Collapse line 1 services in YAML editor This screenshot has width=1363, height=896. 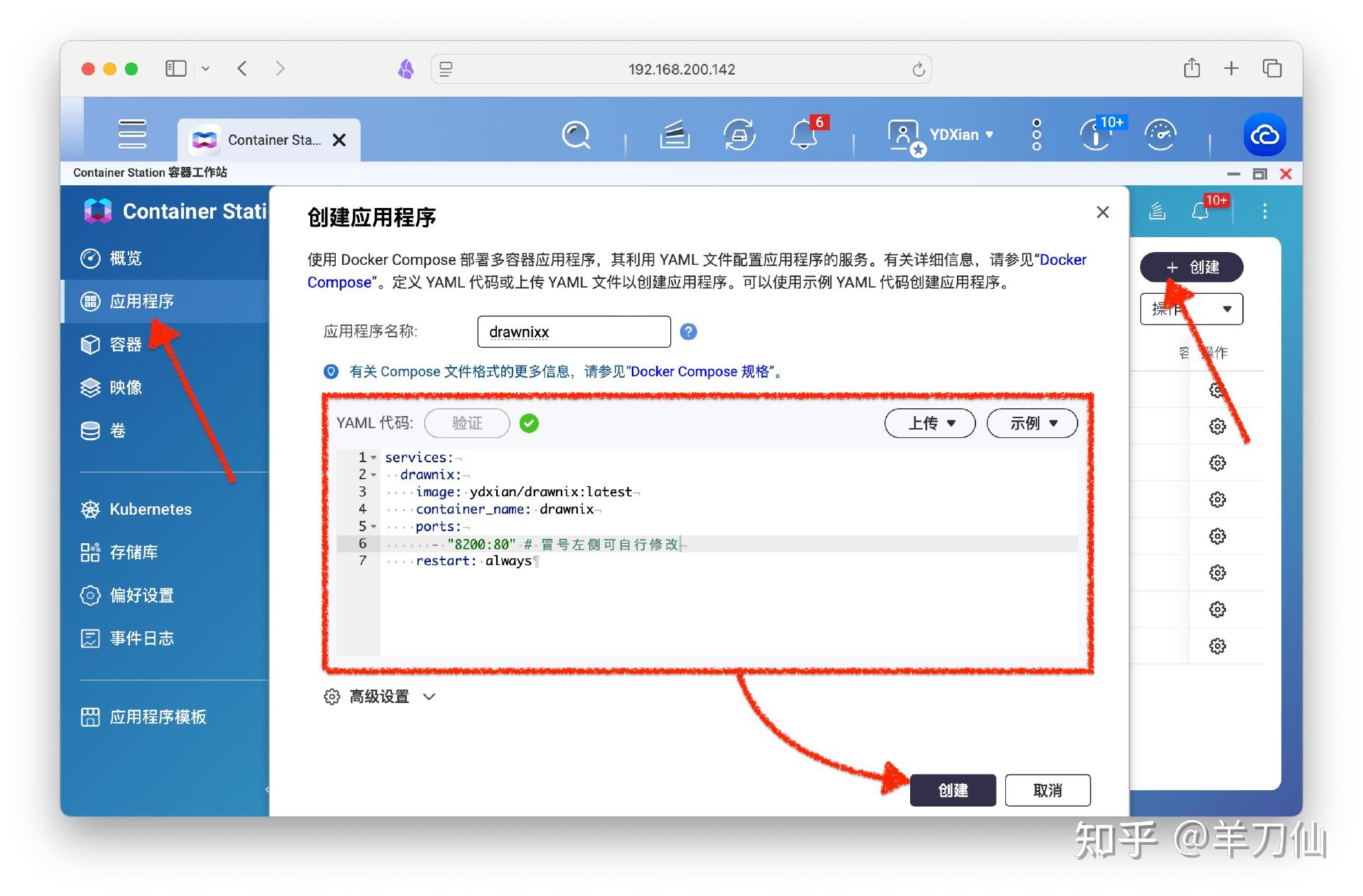pyautogui.click(x=374, y=457)
